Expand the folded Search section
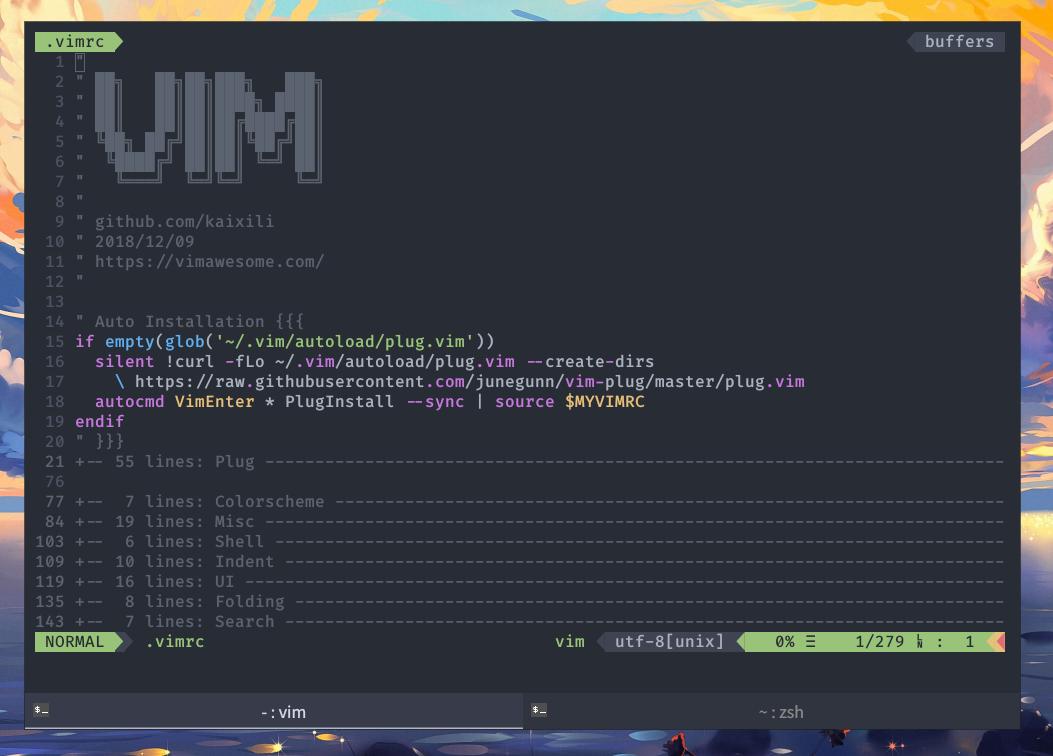This screenshot has height=756, width=1053. [539, 622]
